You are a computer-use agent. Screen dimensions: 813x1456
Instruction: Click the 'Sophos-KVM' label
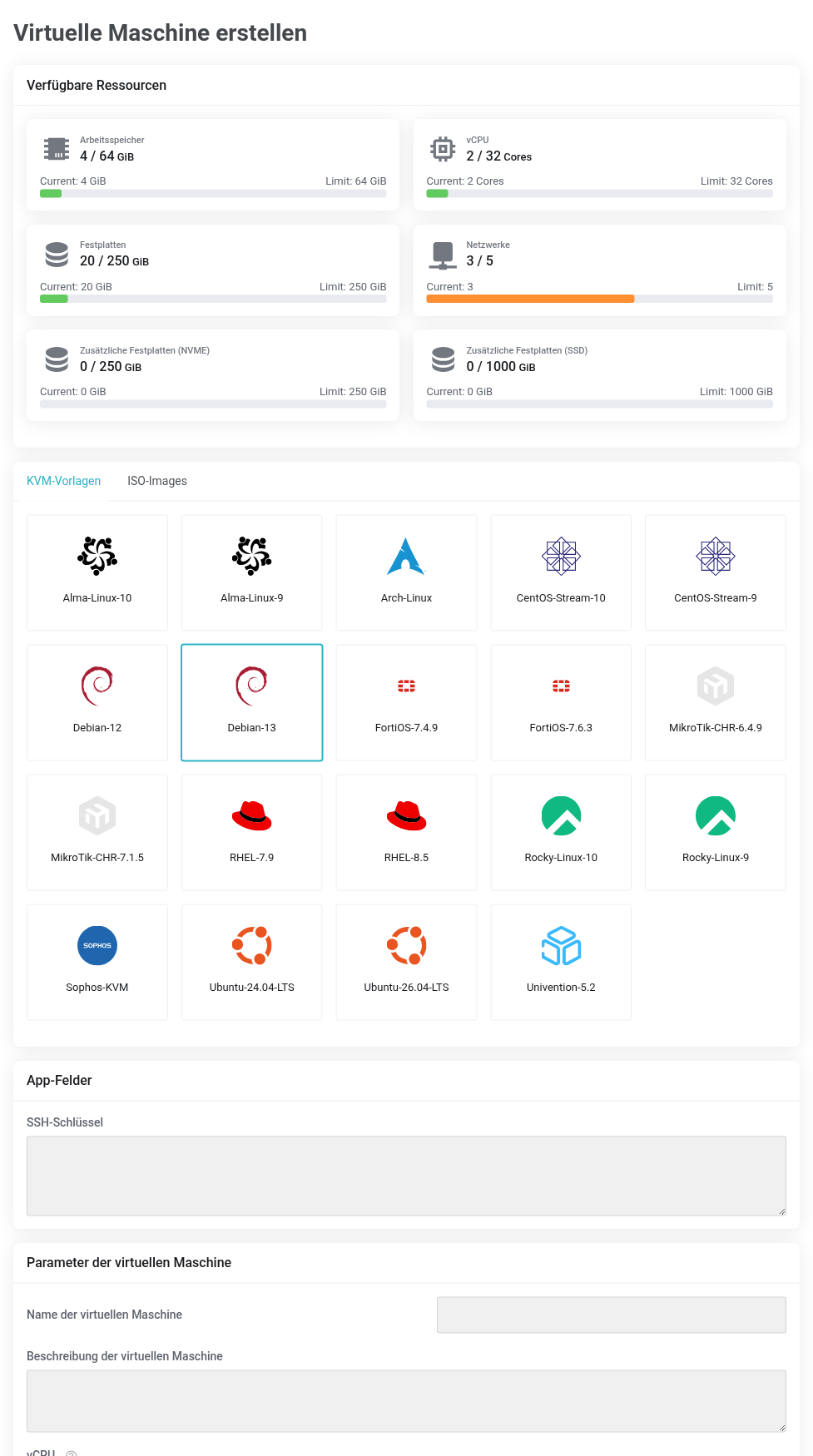97,987
